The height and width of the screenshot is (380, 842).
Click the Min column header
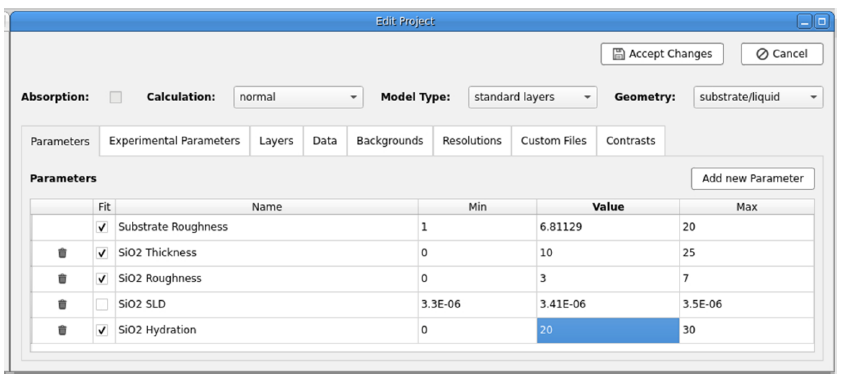click(x=477, y=207)
